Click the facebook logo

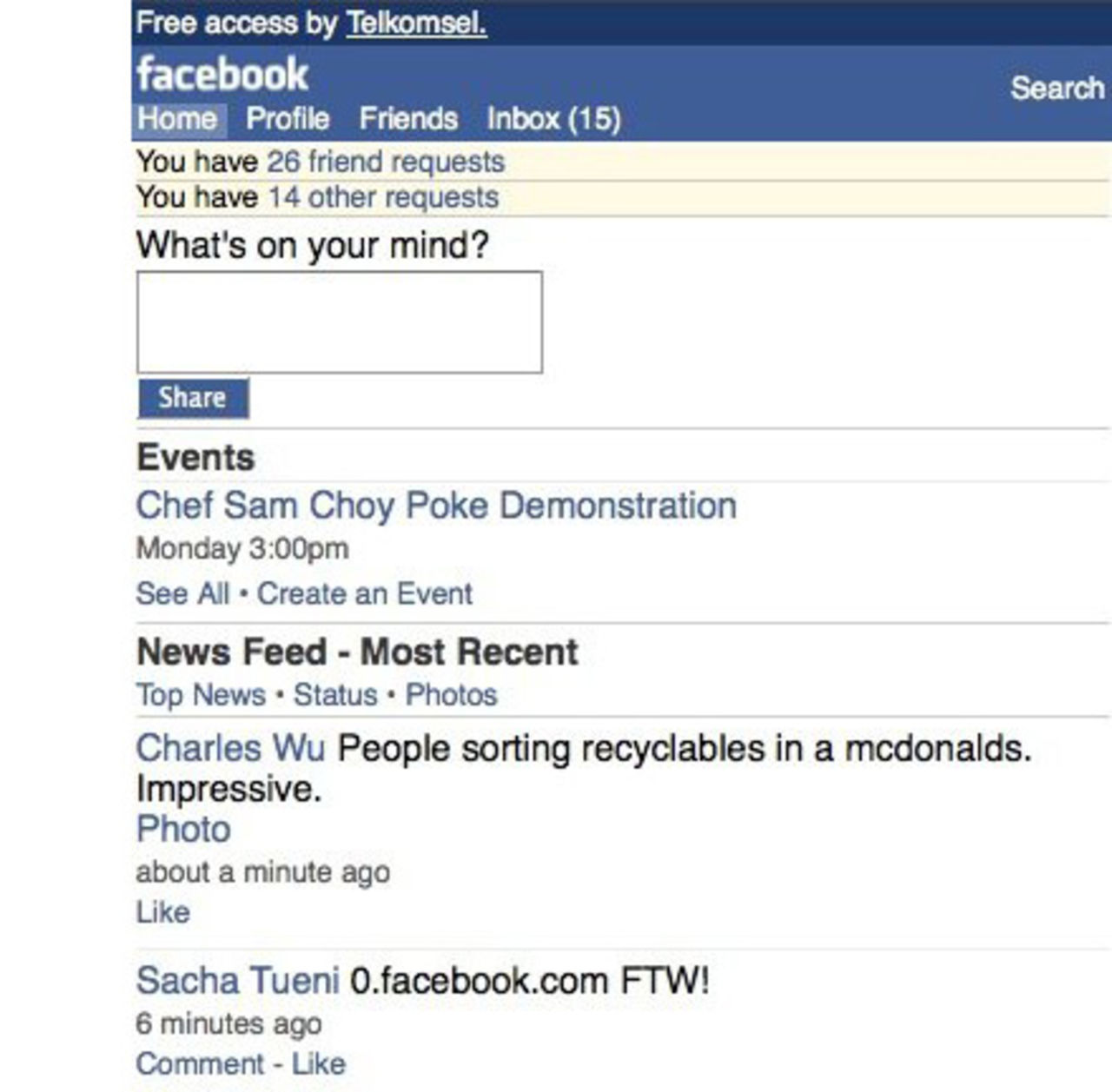pos(222,75)
